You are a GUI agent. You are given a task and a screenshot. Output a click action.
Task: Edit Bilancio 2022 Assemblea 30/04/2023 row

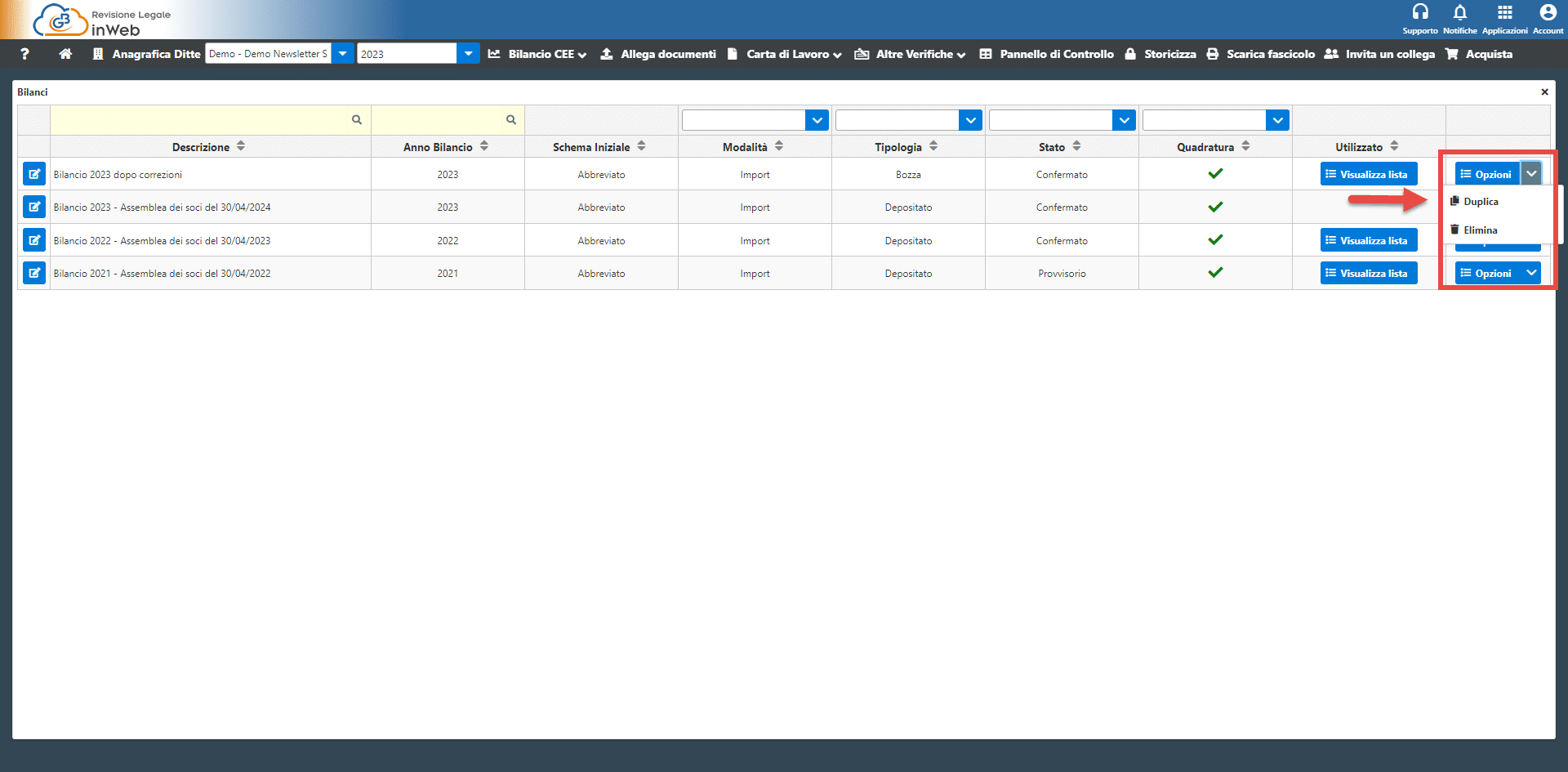click(34, 240)
